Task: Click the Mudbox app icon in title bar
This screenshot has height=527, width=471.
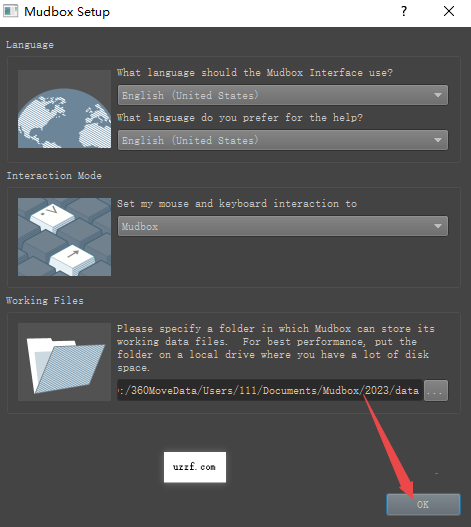Action: 11,11
